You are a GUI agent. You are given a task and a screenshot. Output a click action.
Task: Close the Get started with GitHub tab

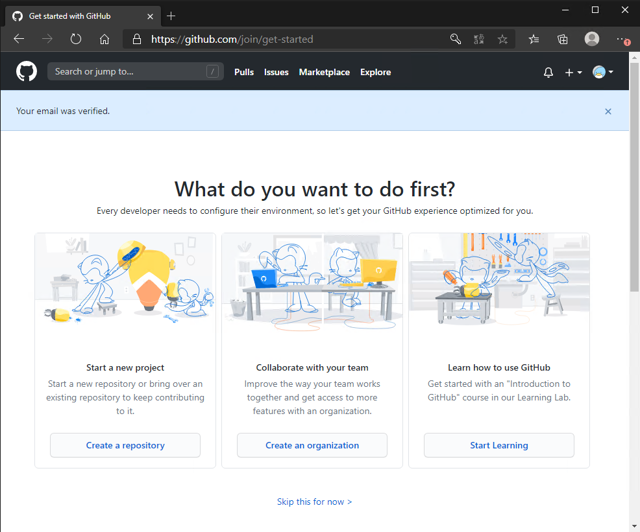pos(150,16)
